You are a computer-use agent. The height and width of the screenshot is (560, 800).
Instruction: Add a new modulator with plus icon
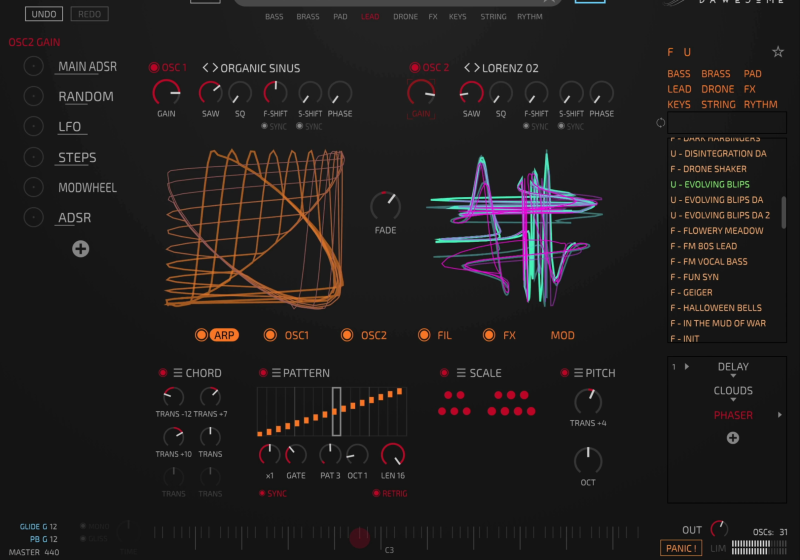81,249
